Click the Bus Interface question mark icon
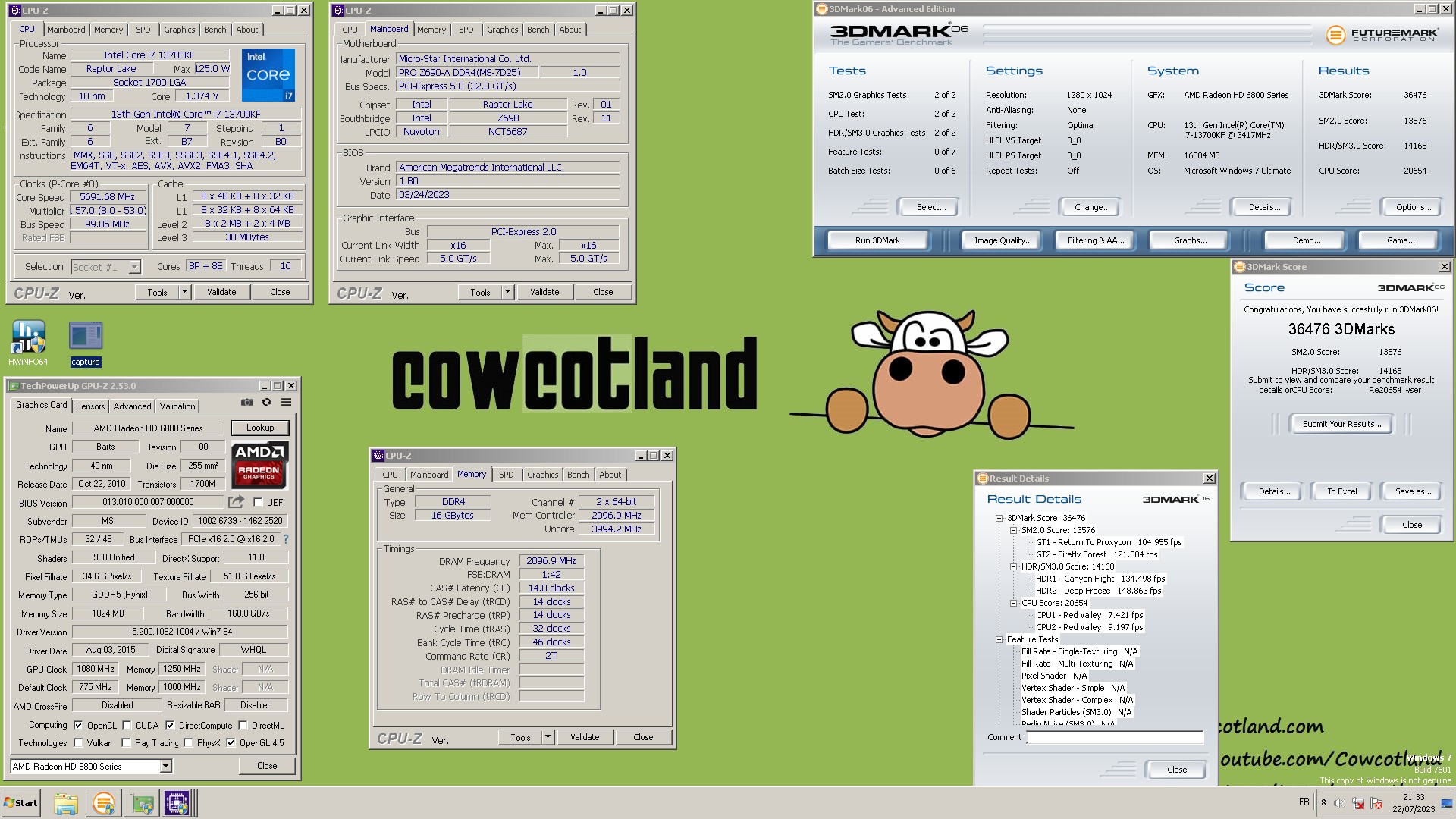 (286, 539)
